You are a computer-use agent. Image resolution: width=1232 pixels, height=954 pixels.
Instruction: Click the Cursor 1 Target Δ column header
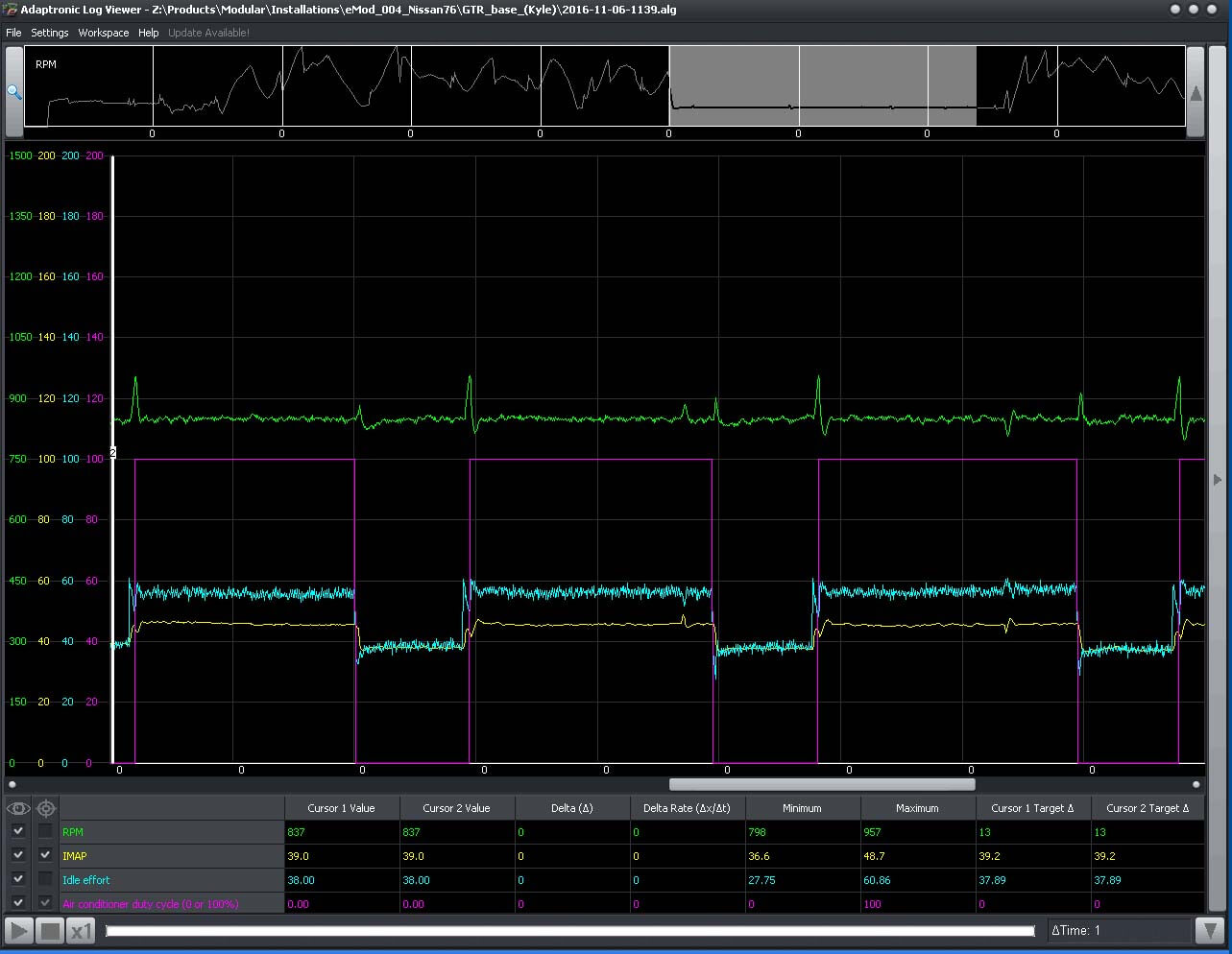pyautogui.click(x=1033, y=808)
